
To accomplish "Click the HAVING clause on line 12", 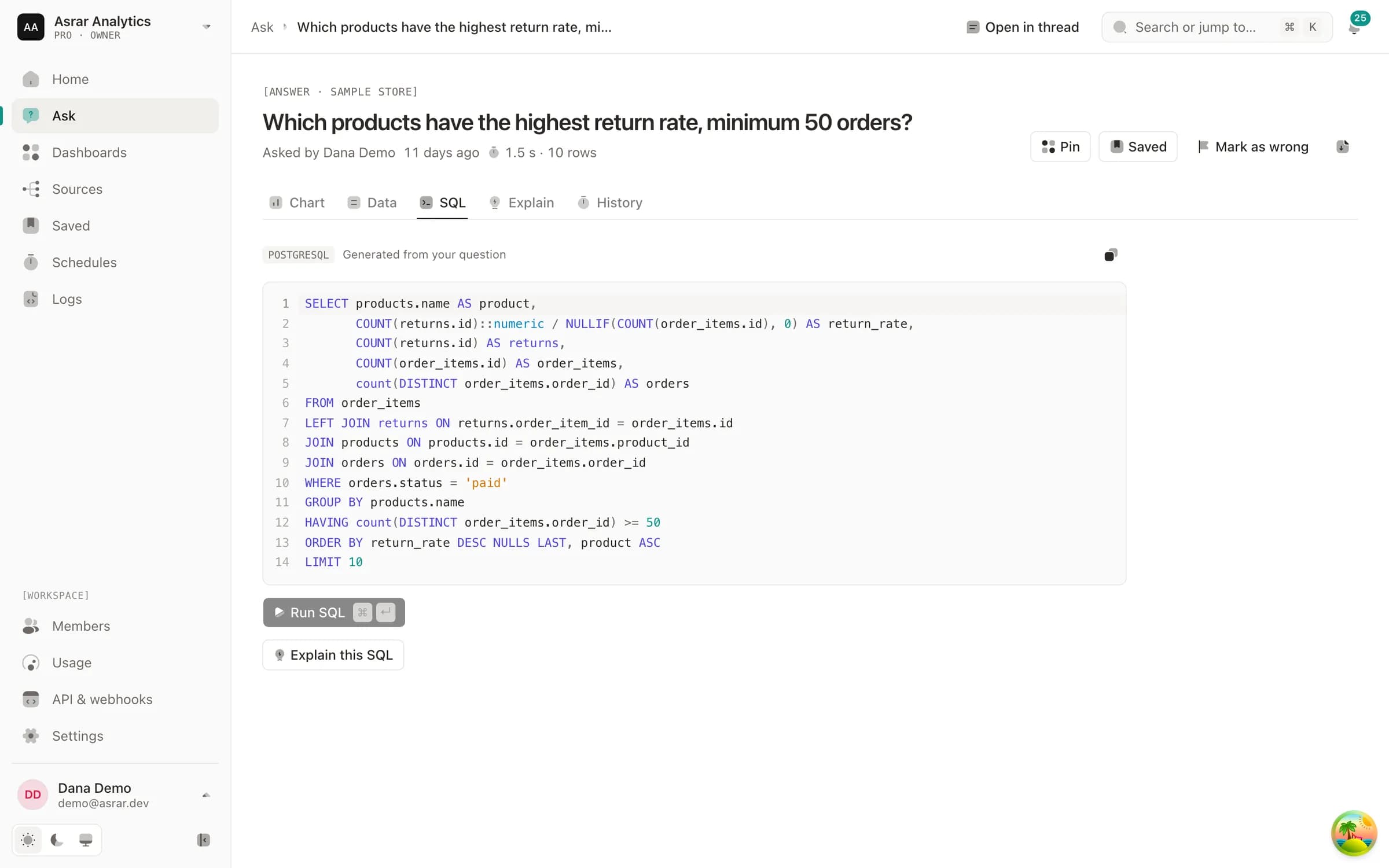I will (x=482, y=523).
